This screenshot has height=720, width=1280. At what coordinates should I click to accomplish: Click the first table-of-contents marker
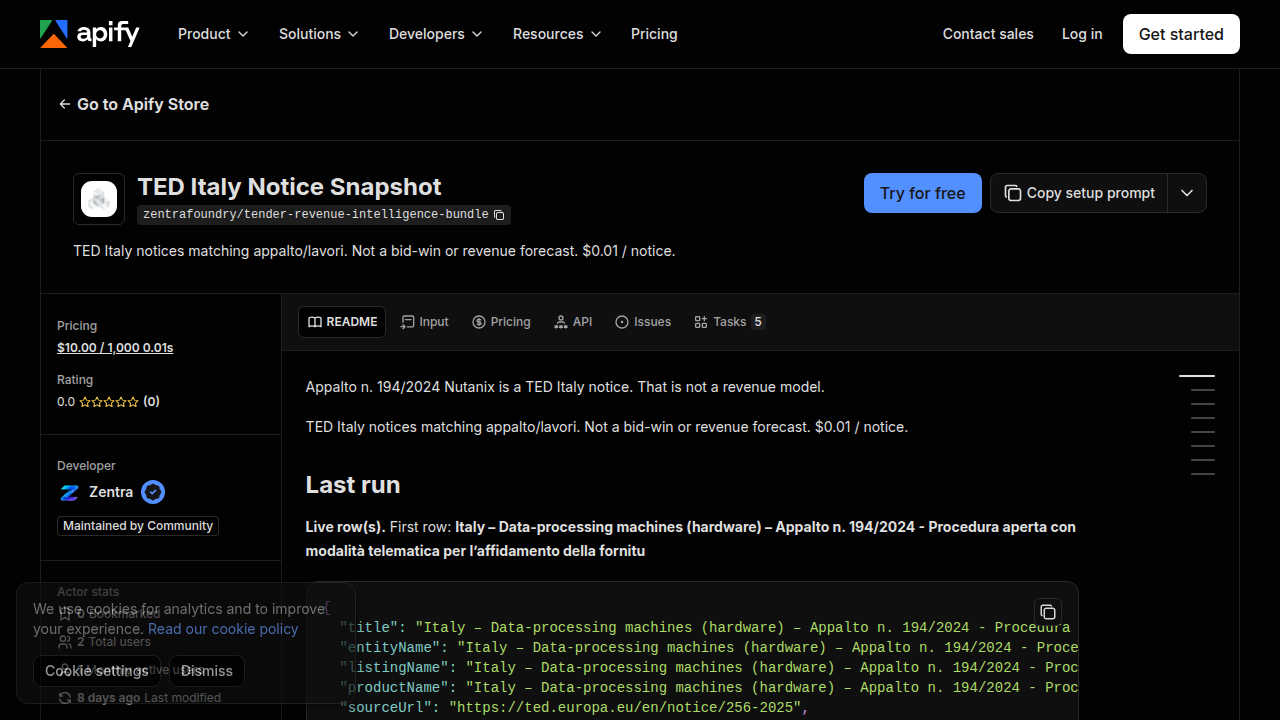1197,376
